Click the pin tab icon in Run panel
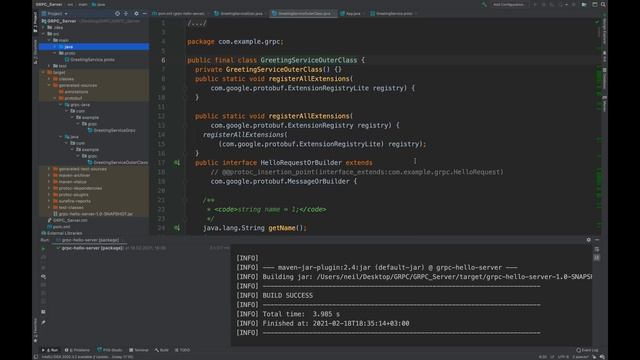The width and height of the screenshot is (640, 360). [43, 322]
